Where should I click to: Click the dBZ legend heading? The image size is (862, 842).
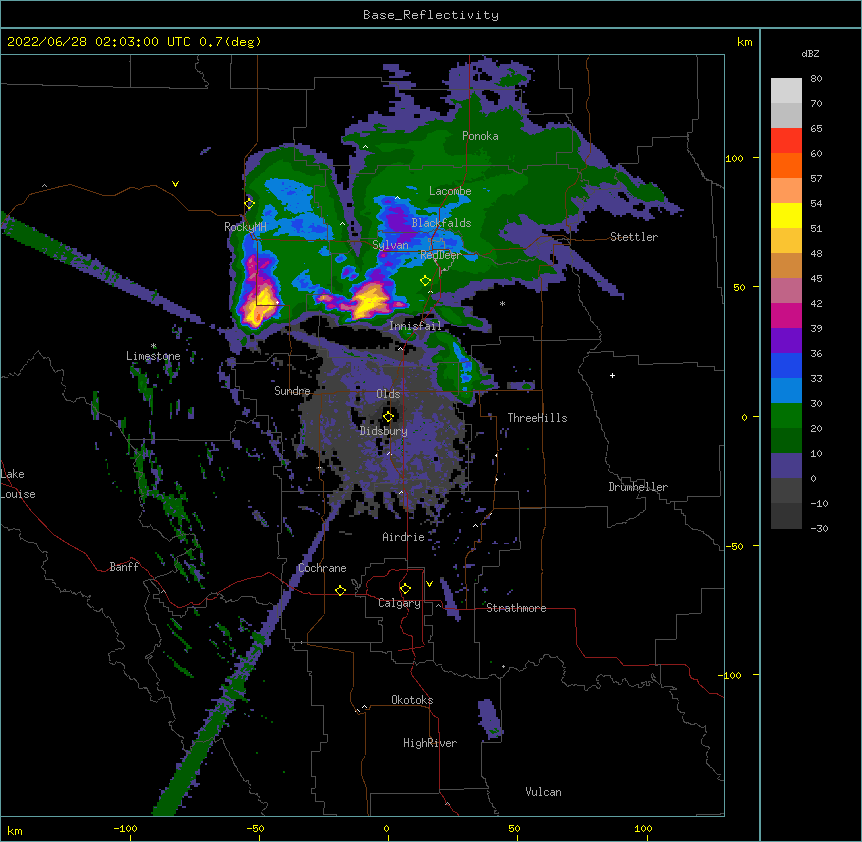pos(810,53)
